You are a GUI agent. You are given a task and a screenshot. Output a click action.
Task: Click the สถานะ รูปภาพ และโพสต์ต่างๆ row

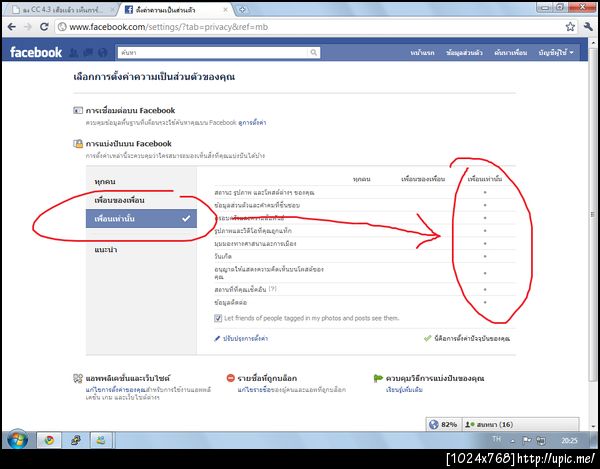point(364,192)
